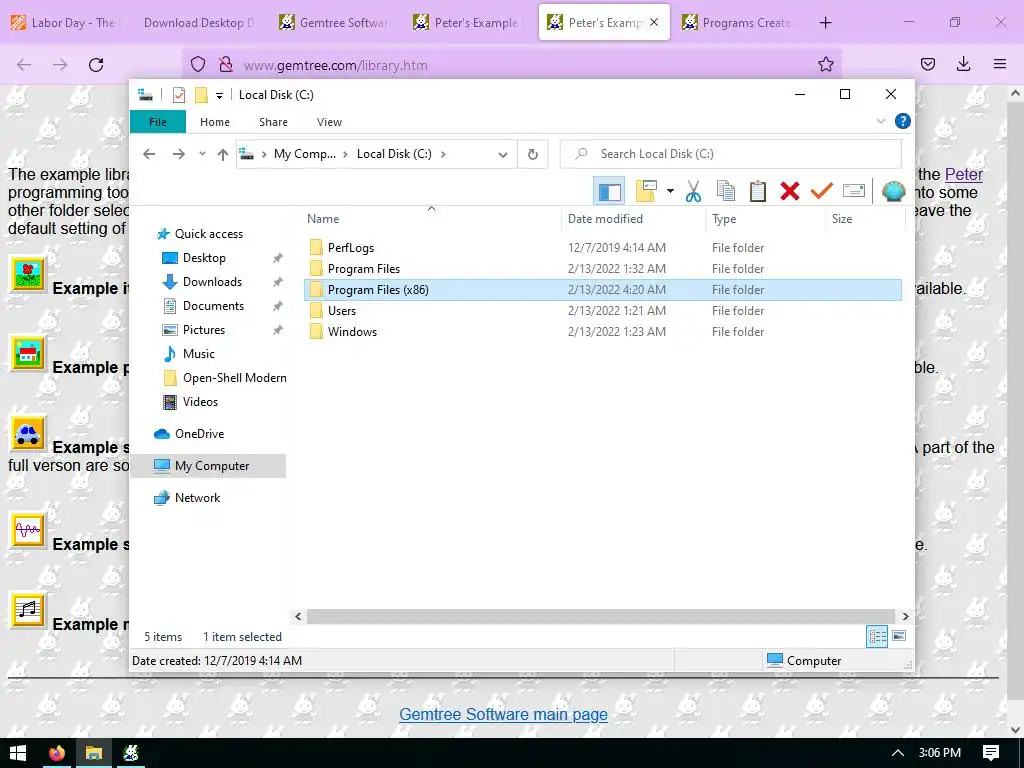1024x768 pixels.
Task: Click the red X Delete icon
Action: coord(790,191)
